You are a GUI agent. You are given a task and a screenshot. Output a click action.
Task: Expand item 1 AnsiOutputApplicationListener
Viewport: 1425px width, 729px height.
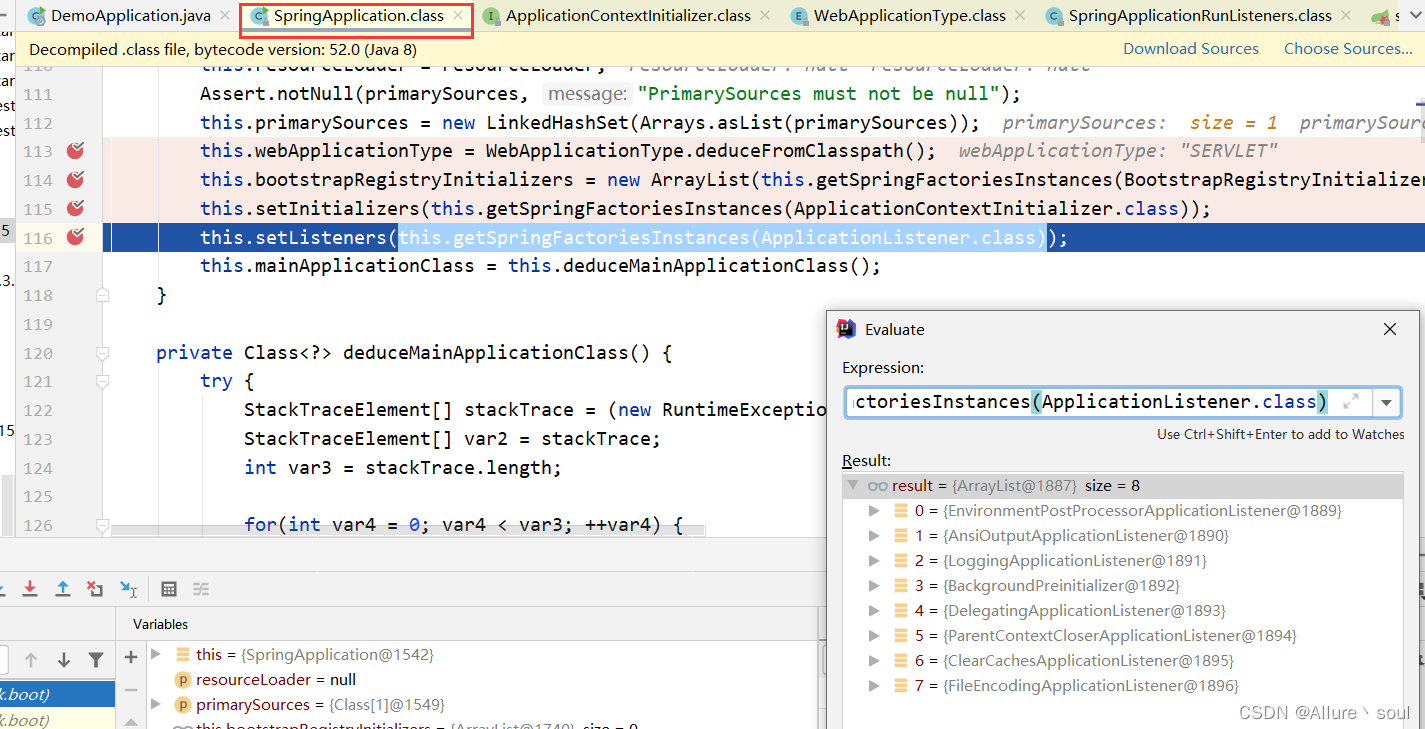(874, 536)
